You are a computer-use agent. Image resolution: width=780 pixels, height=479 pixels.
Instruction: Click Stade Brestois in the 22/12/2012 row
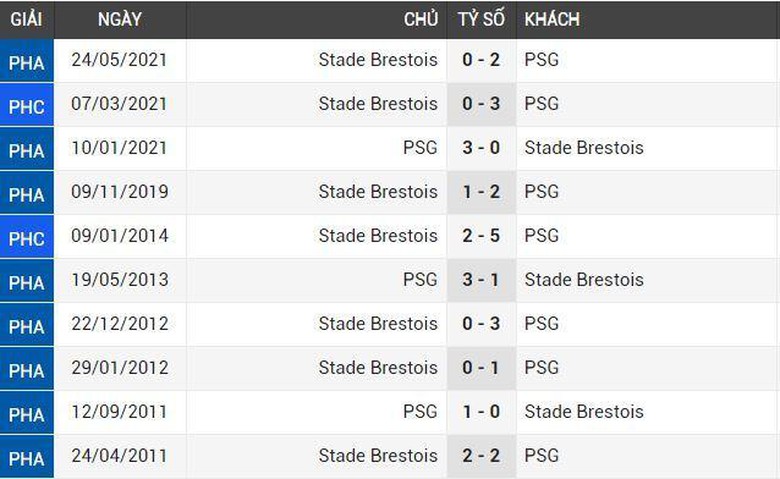tap(378, 324)
